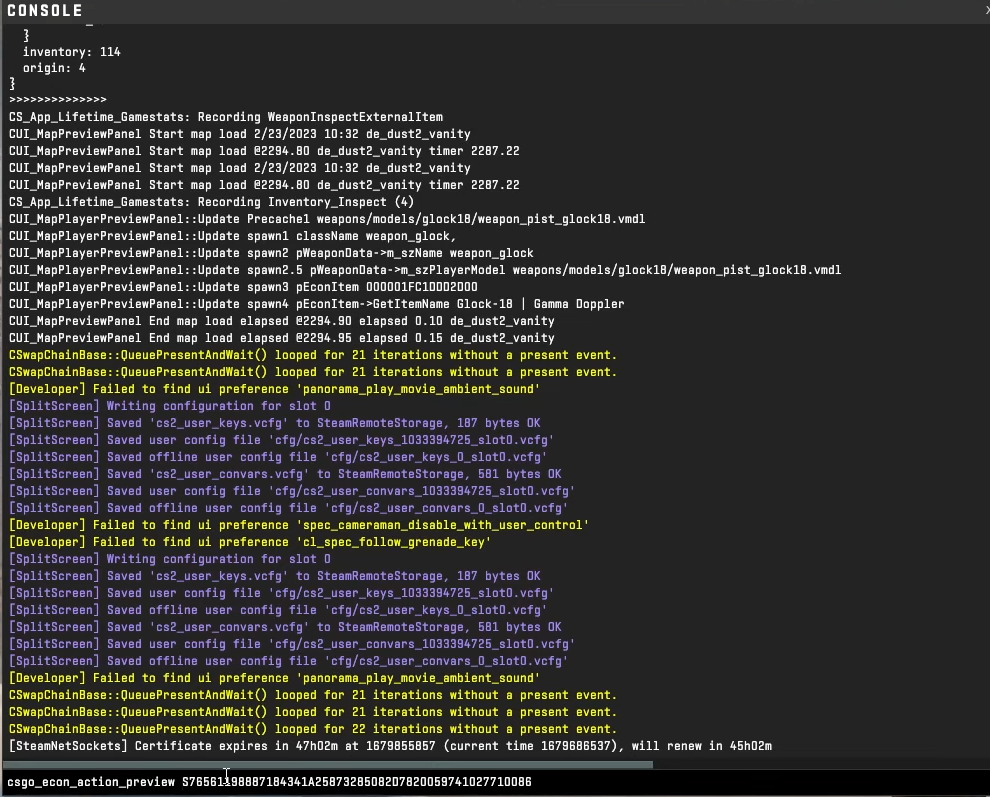Click the 'spec_cameraman_disable_with_user_control' warning line
The height and width of the screenshot is (797, 990).
point(299,525)
